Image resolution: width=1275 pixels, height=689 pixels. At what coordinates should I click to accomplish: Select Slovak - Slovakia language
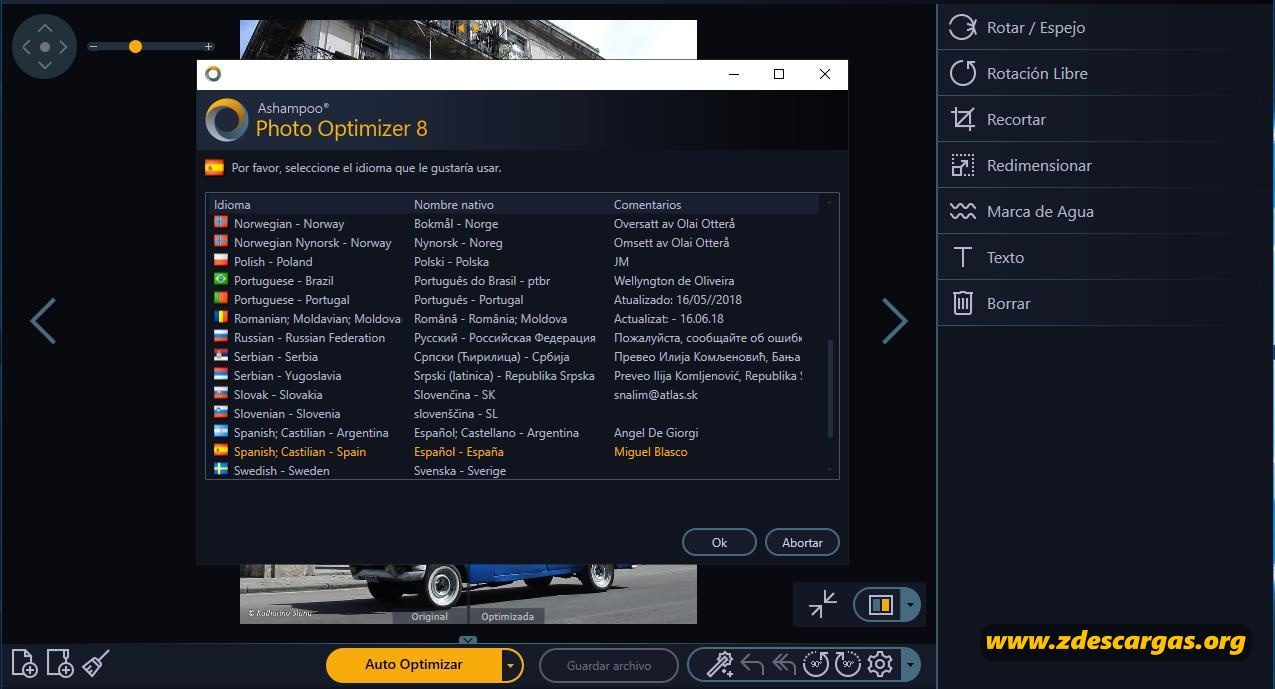coord(513,395)
